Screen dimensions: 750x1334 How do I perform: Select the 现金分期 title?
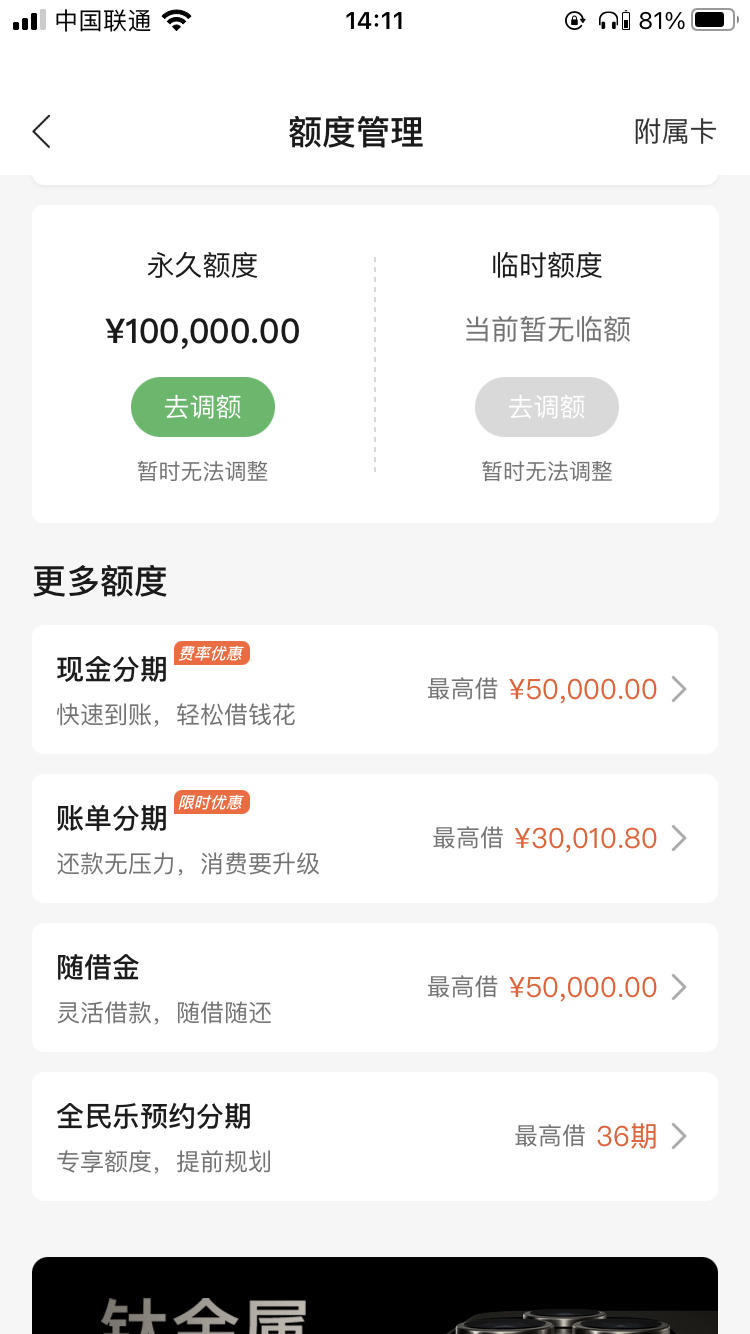112,669
